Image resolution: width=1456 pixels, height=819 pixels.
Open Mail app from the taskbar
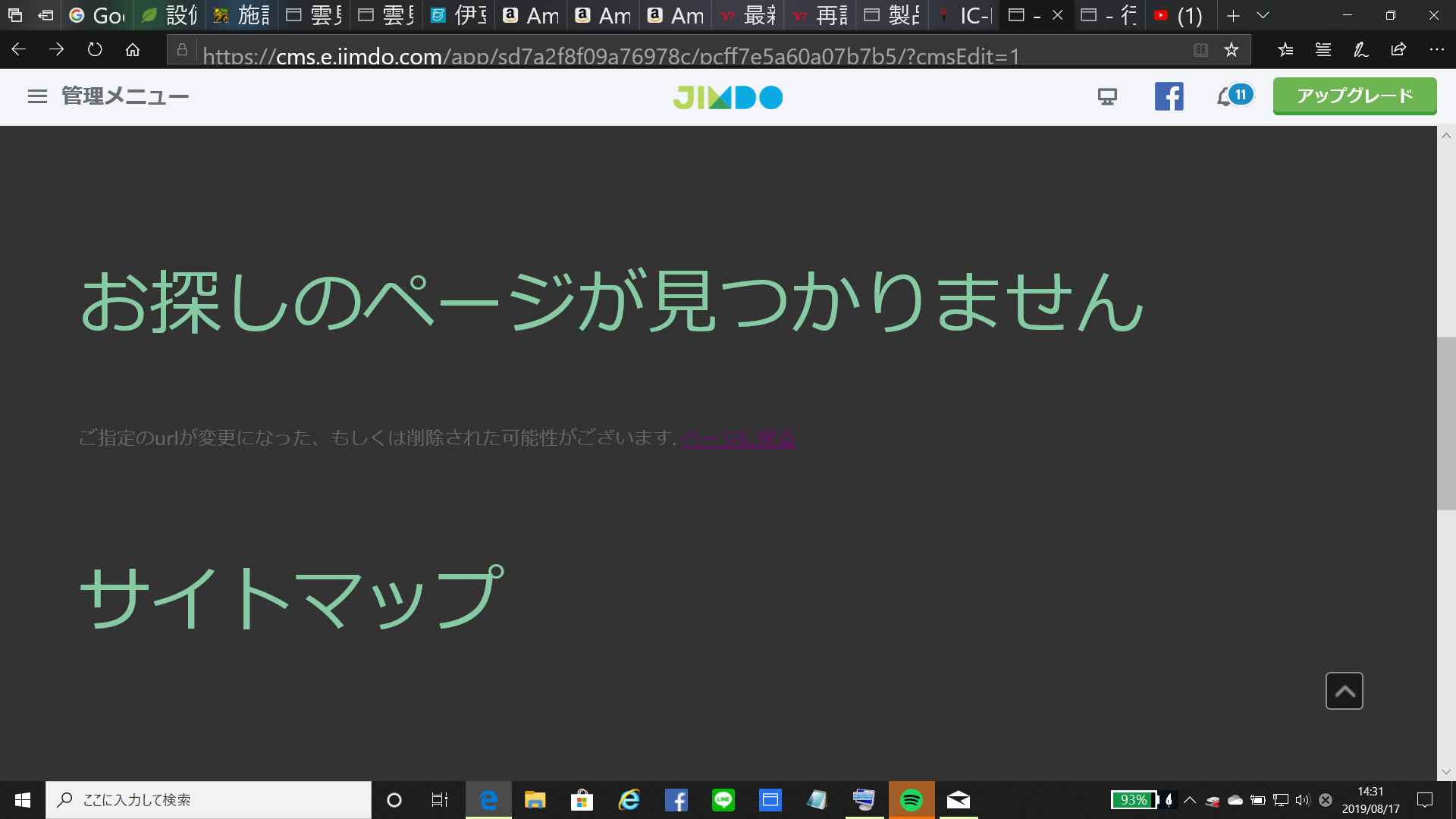(x=959, y=800)
